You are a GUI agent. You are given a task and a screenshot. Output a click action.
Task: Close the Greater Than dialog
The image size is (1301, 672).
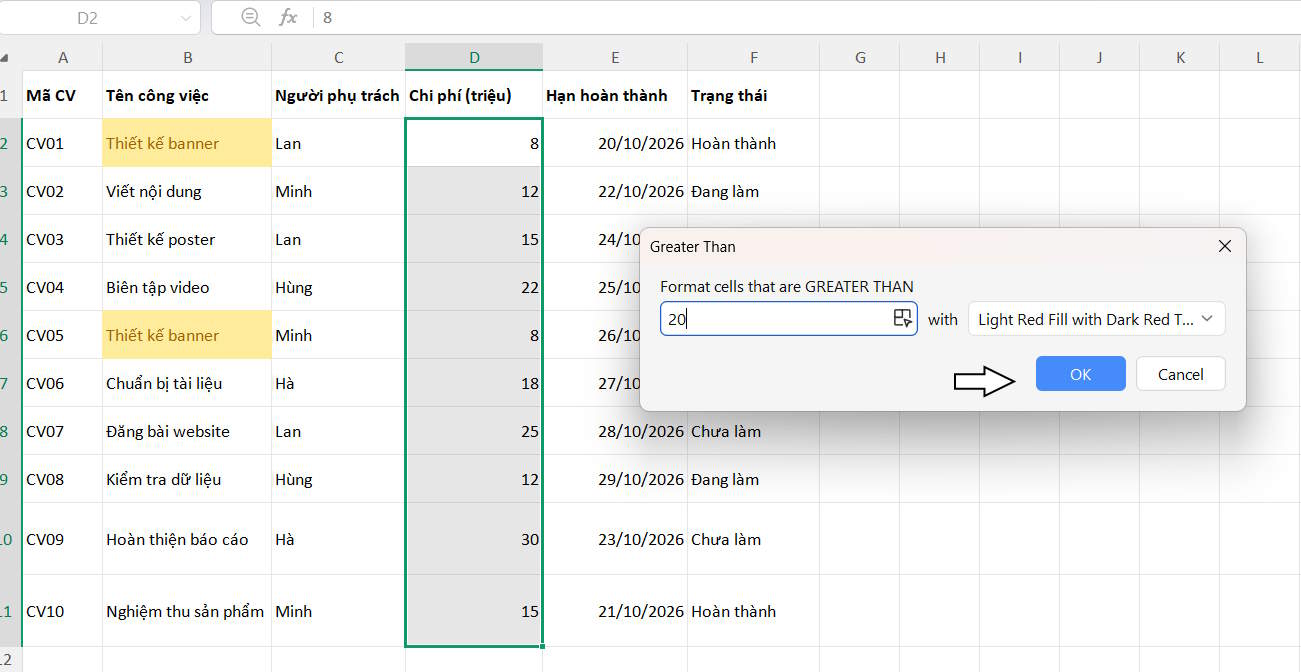click(x=1224, y=246)
